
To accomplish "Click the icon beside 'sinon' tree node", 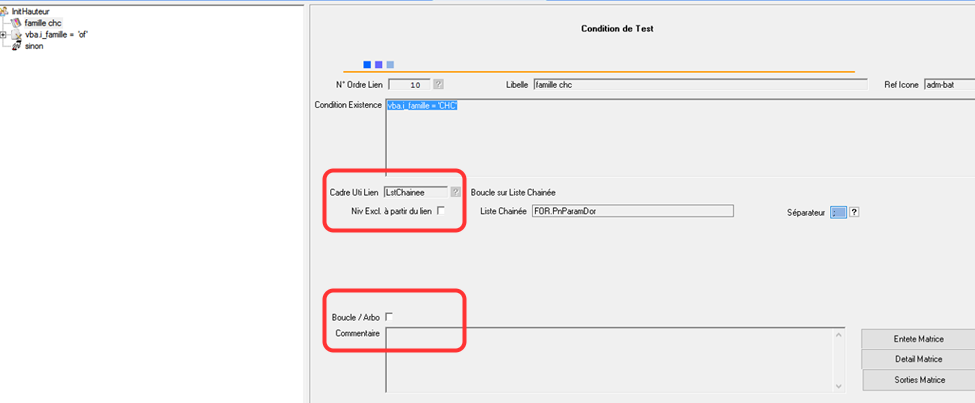I will click(x=17, y=46).
